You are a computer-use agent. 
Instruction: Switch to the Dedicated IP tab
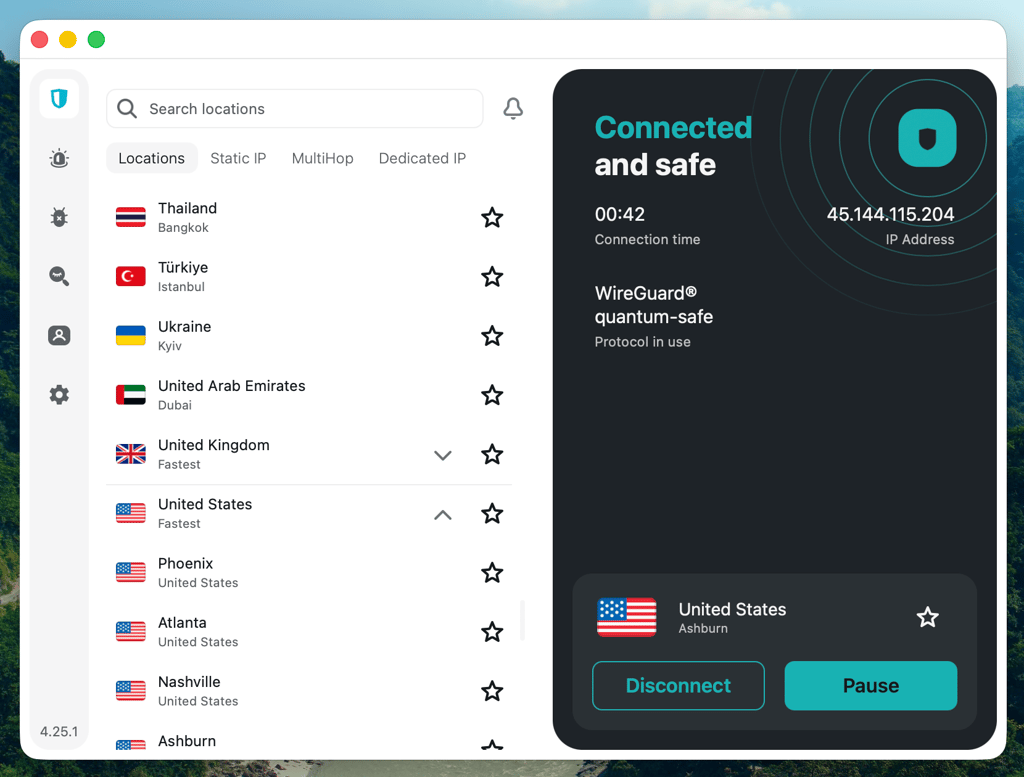(x=423, y=158)
